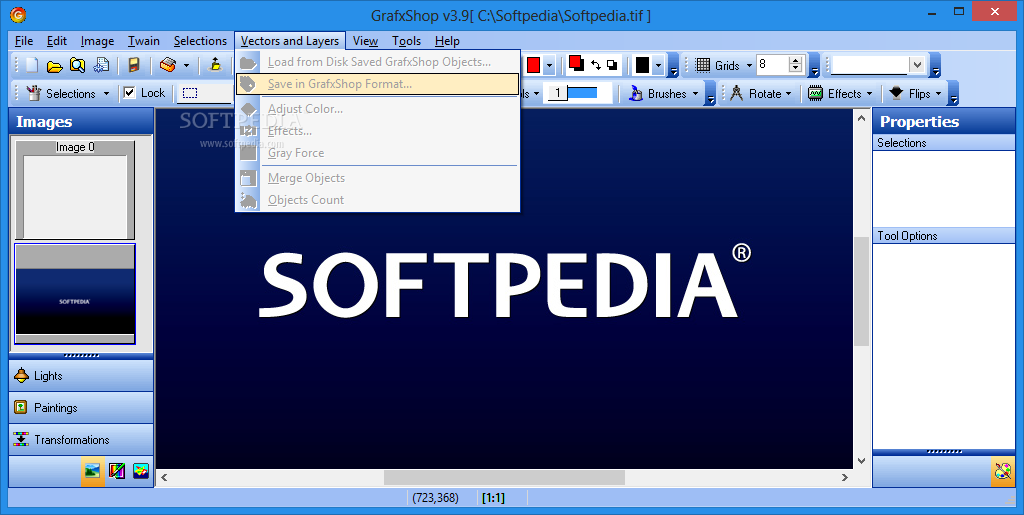This screenshot has height=515, width=1024.
Task: Click the colorful shapes icon in bottom-left panel
Action: point(141,471)
